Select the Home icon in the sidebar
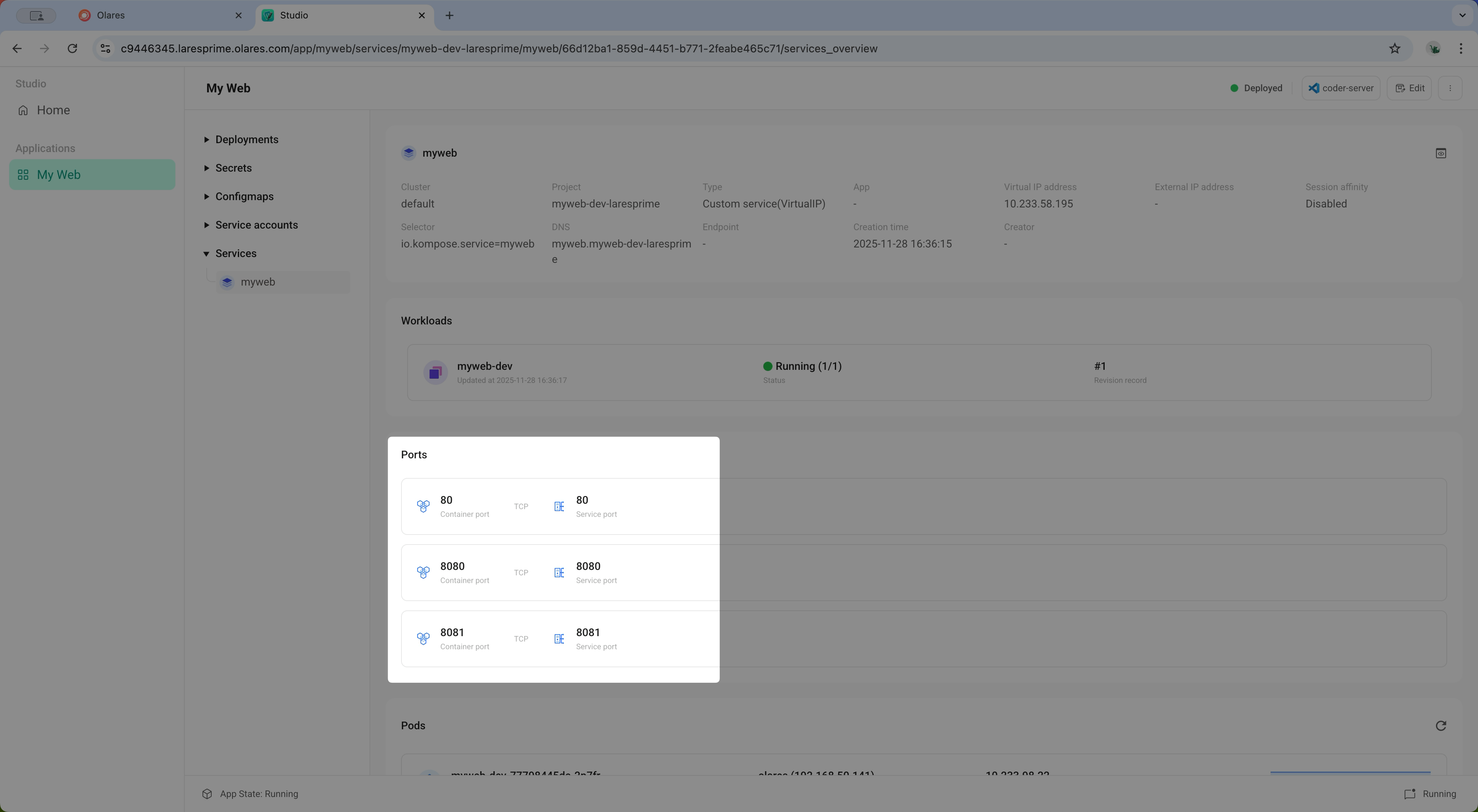The width and height of the screenshot is (1478, 812). point(23,110)
